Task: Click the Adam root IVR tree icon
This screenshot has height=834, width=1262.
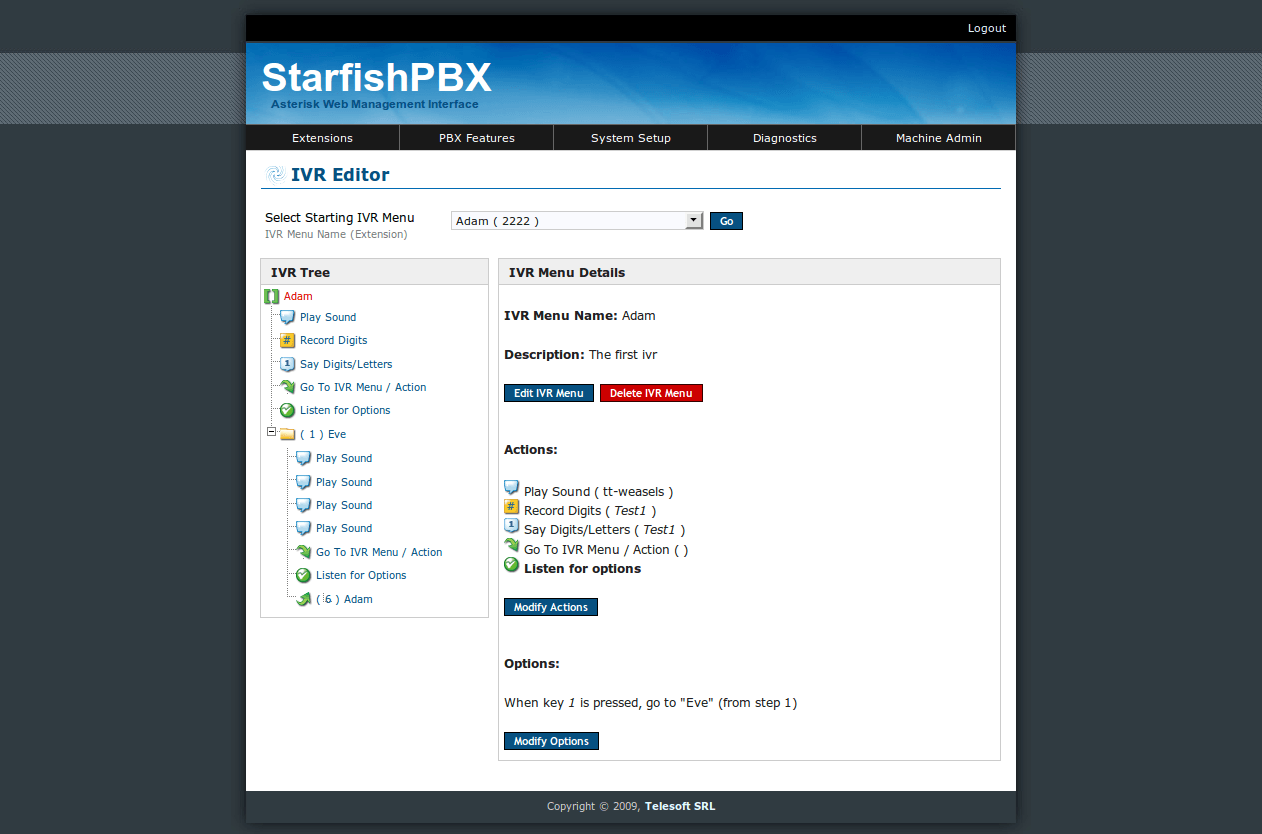Action: (271, 296)
